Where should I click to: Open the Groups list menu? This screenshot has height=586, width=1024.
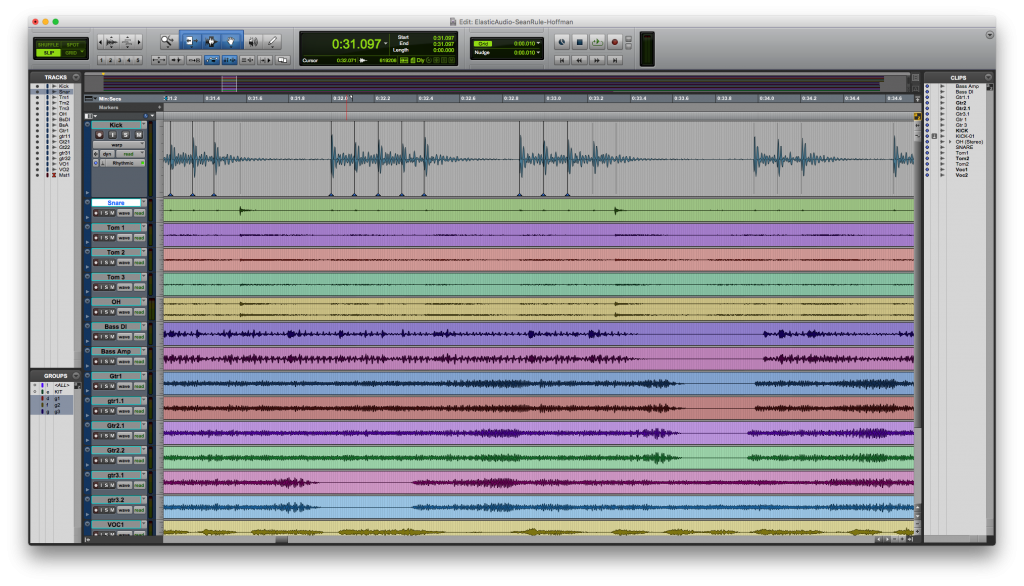[x=76, y=376]
